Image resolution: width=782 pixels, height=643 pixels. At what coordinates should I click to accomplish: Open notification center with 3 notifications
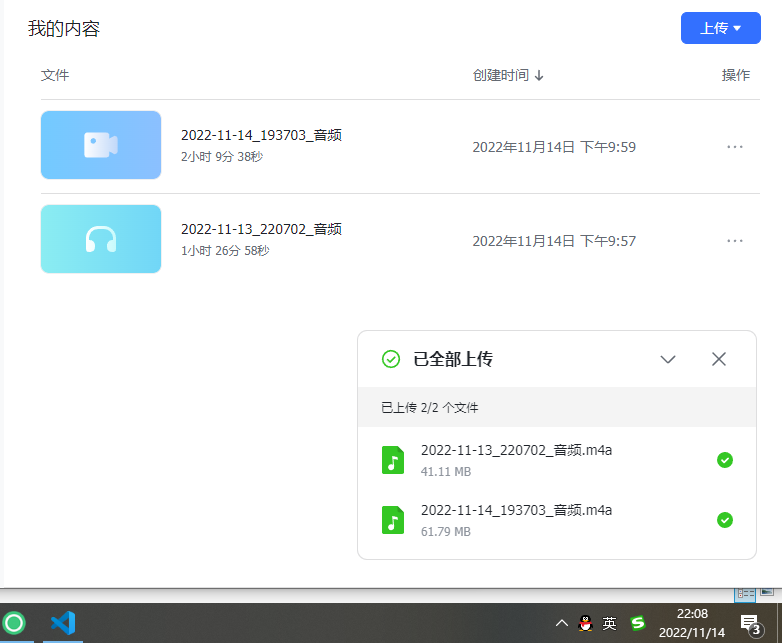click(752, 624)
